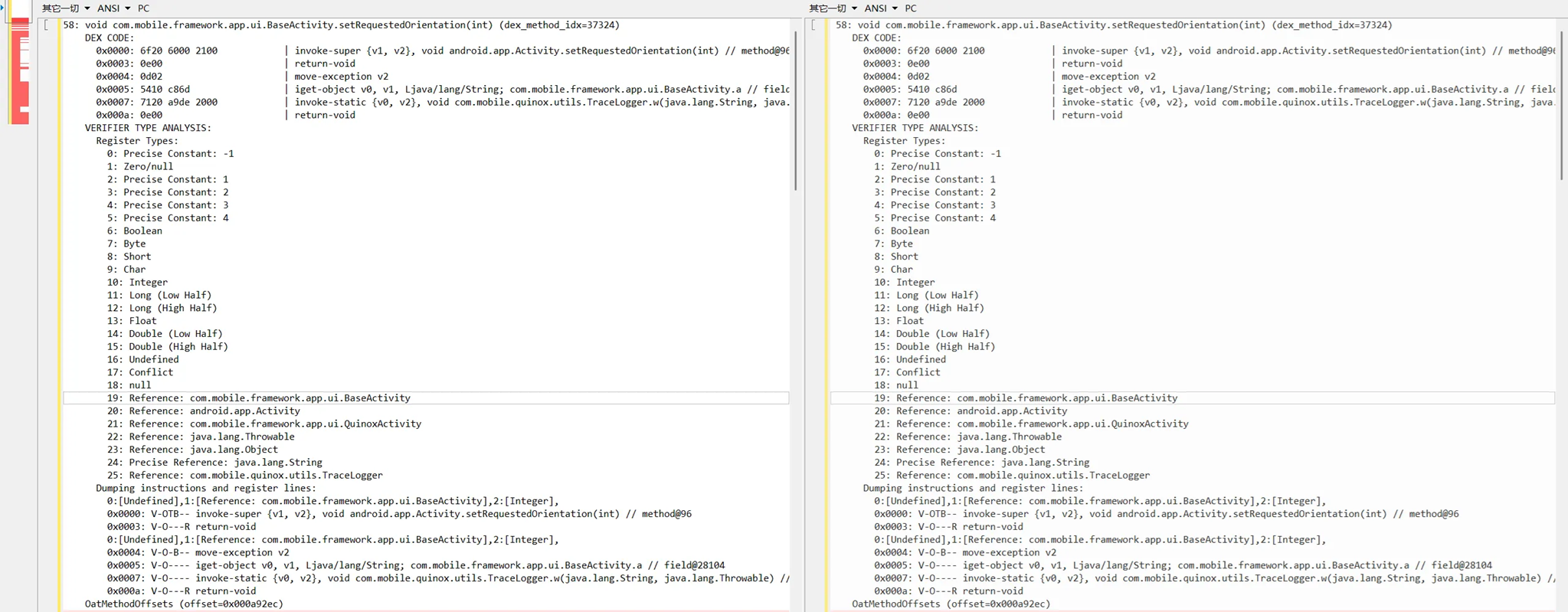
Task: Click VERIFIER TYPE ANALYSIS: line in right pane
Action: 915,128
